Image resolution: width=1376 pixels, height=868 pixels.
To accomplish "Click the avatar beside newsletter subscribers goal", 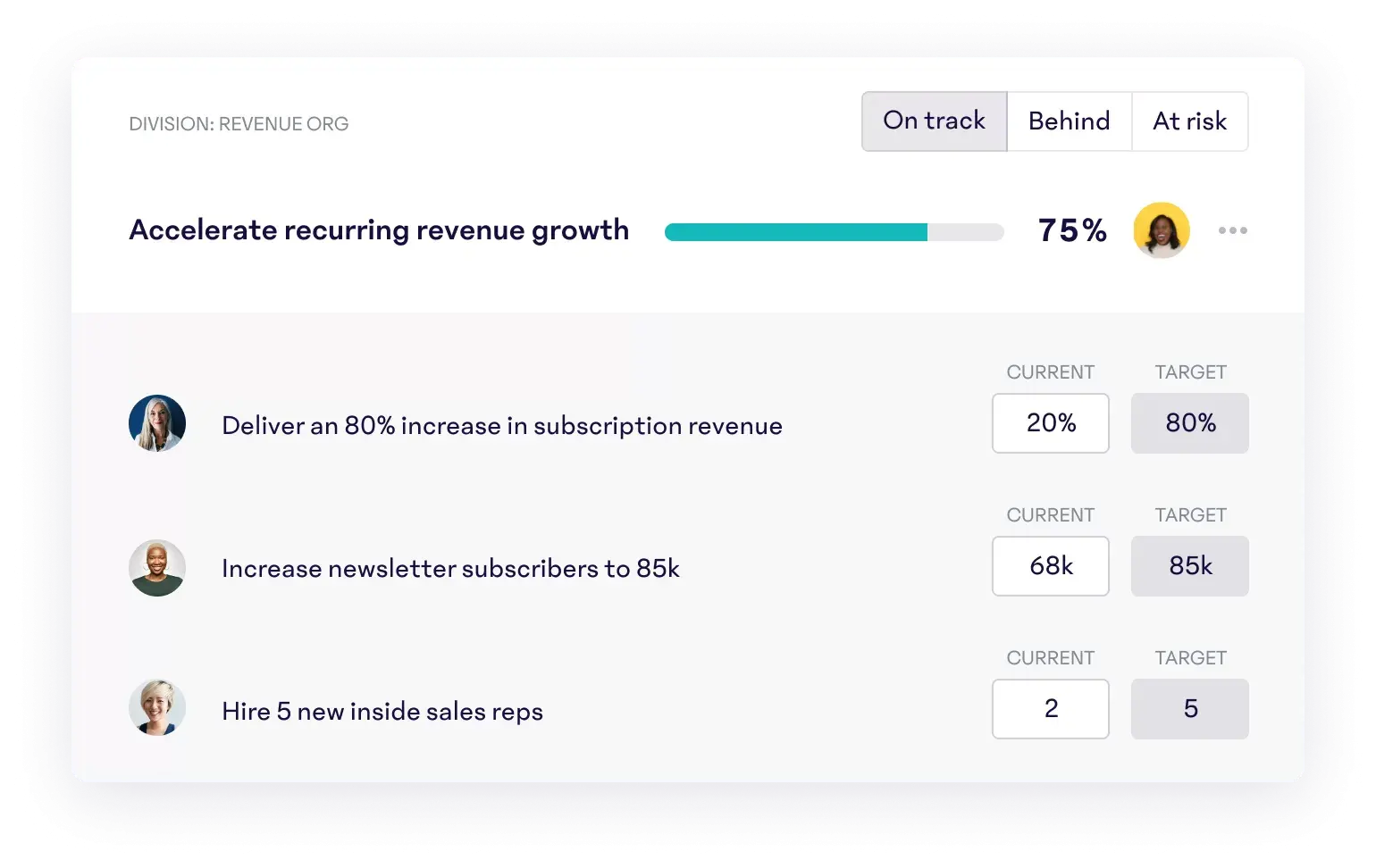I will point(157,567).
